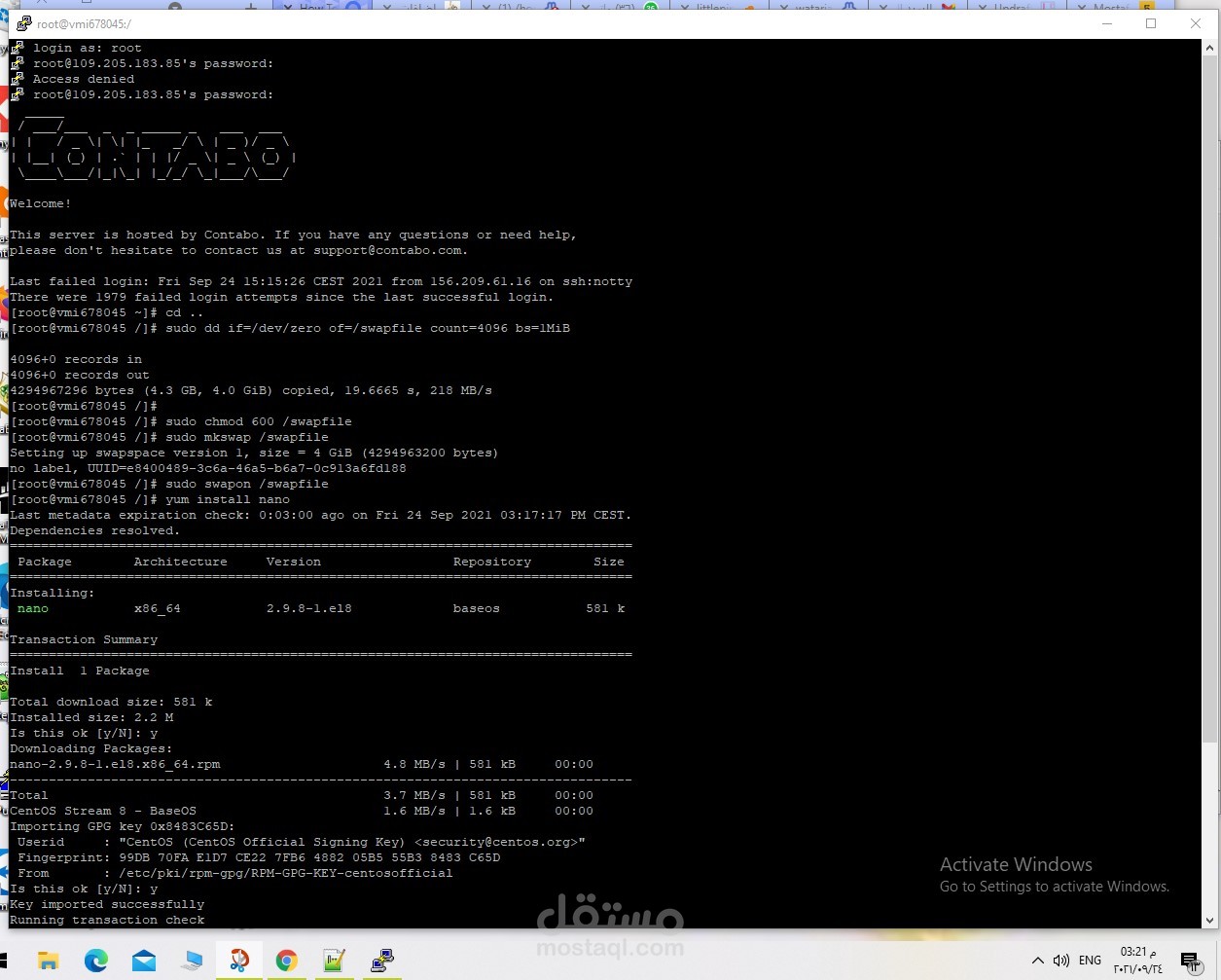This screenshot has width=1221, height=980.
Task: Click the 'Downloading Packages:' line
Action: point(91,748)
